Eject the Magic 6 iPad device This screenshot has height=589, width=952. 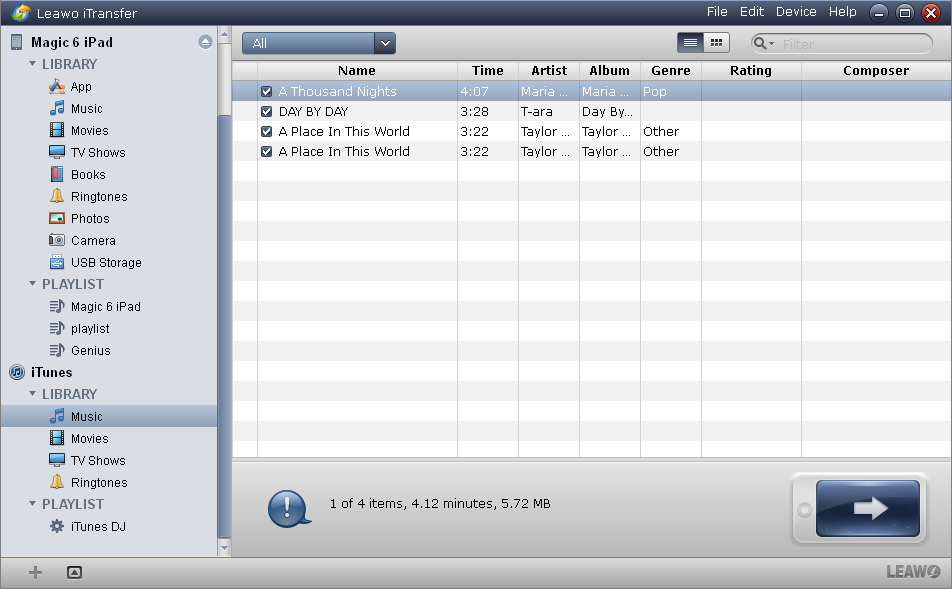(205, 42)
